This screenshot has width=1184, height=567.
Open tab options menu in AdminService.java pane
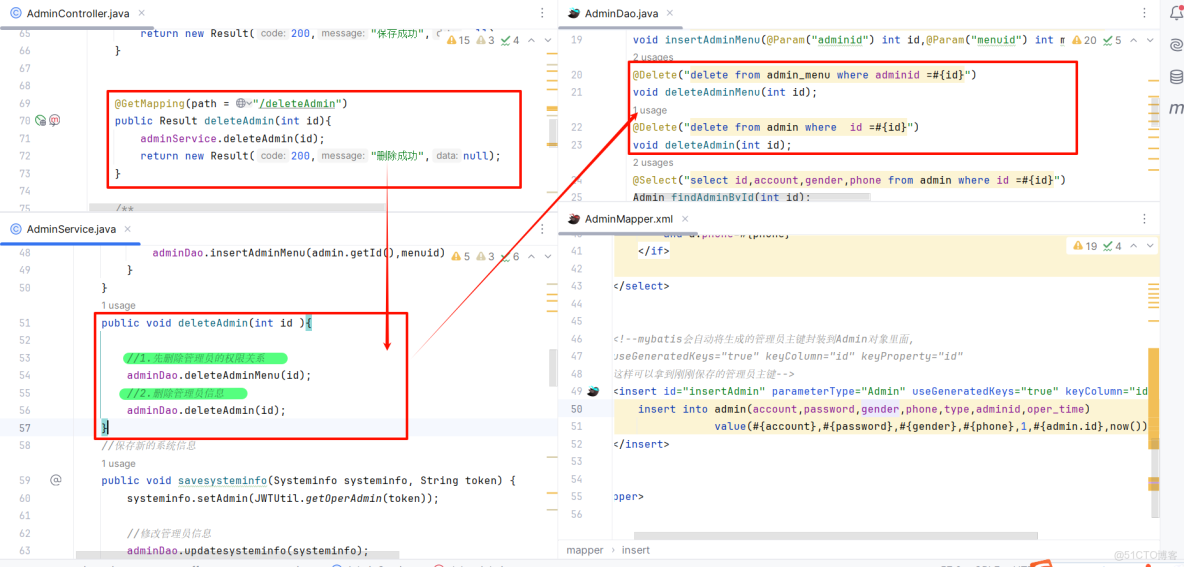tap(542, 229)
